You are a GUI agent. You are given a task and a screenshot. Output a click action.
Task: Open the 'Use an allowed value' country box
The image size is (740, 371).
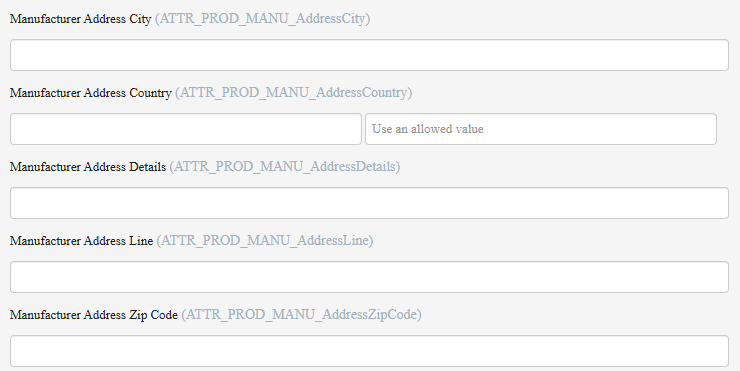(x=540, y=129)
